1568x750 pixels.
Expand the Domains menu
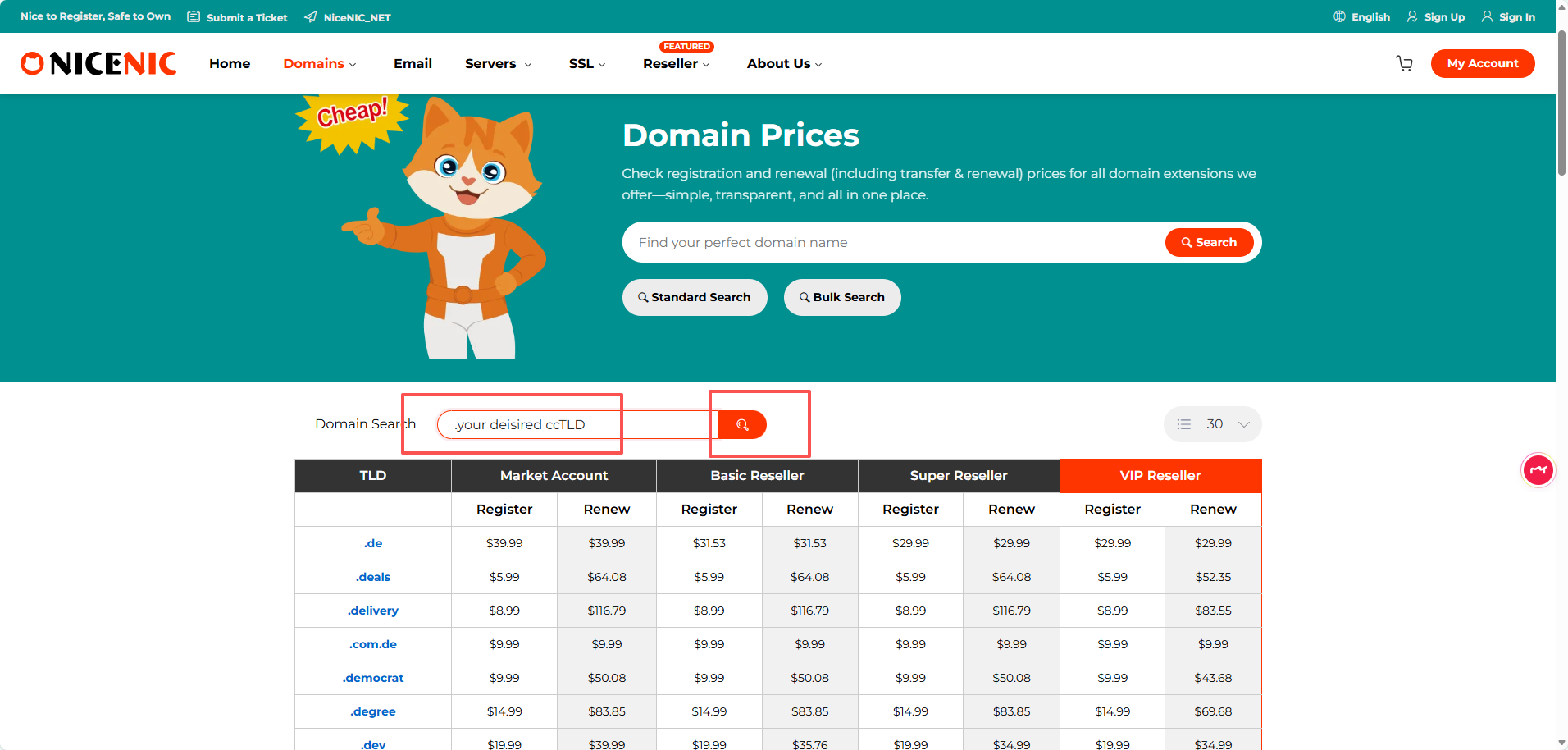(x=319, y=63)
